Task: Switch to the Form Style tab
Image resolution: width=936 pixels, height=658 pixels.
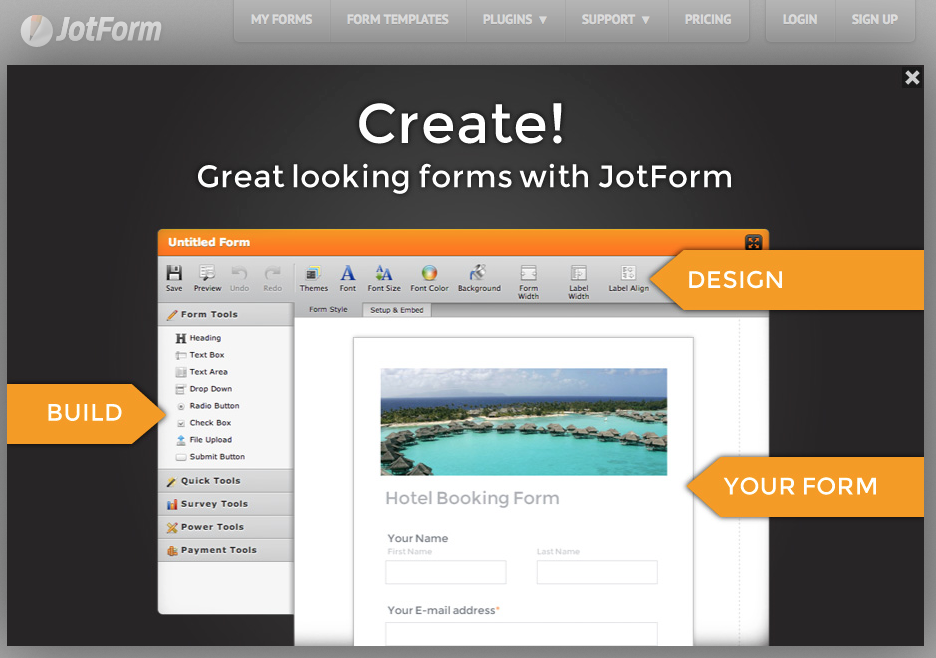Action: [x=328, y=309]
